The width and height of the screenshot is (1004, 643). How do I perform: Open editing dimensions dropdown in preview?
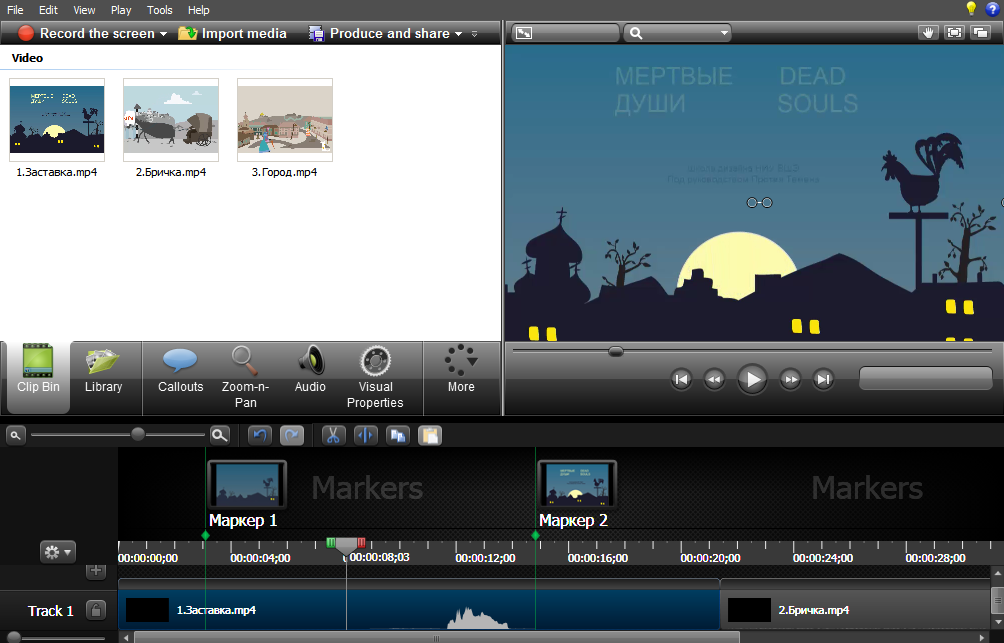565,33
